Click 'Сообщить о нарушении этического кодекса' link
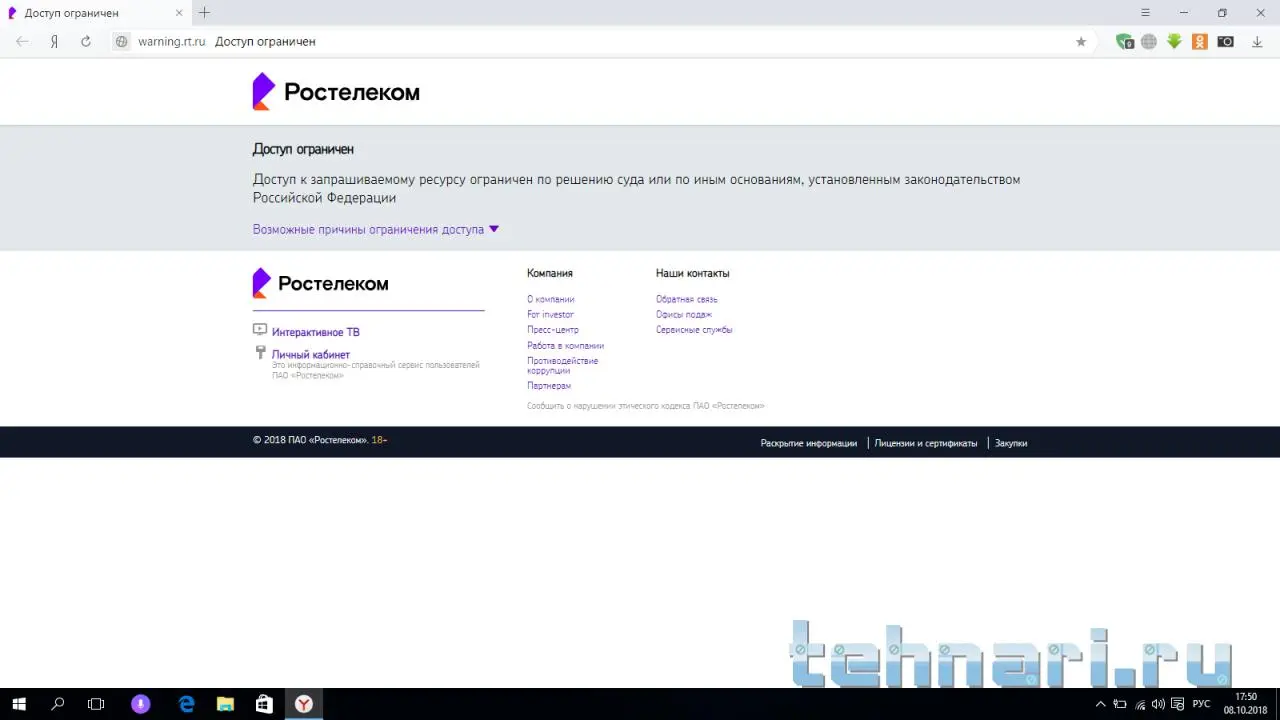Viewport: 1280px width, 720px height. 646,406
